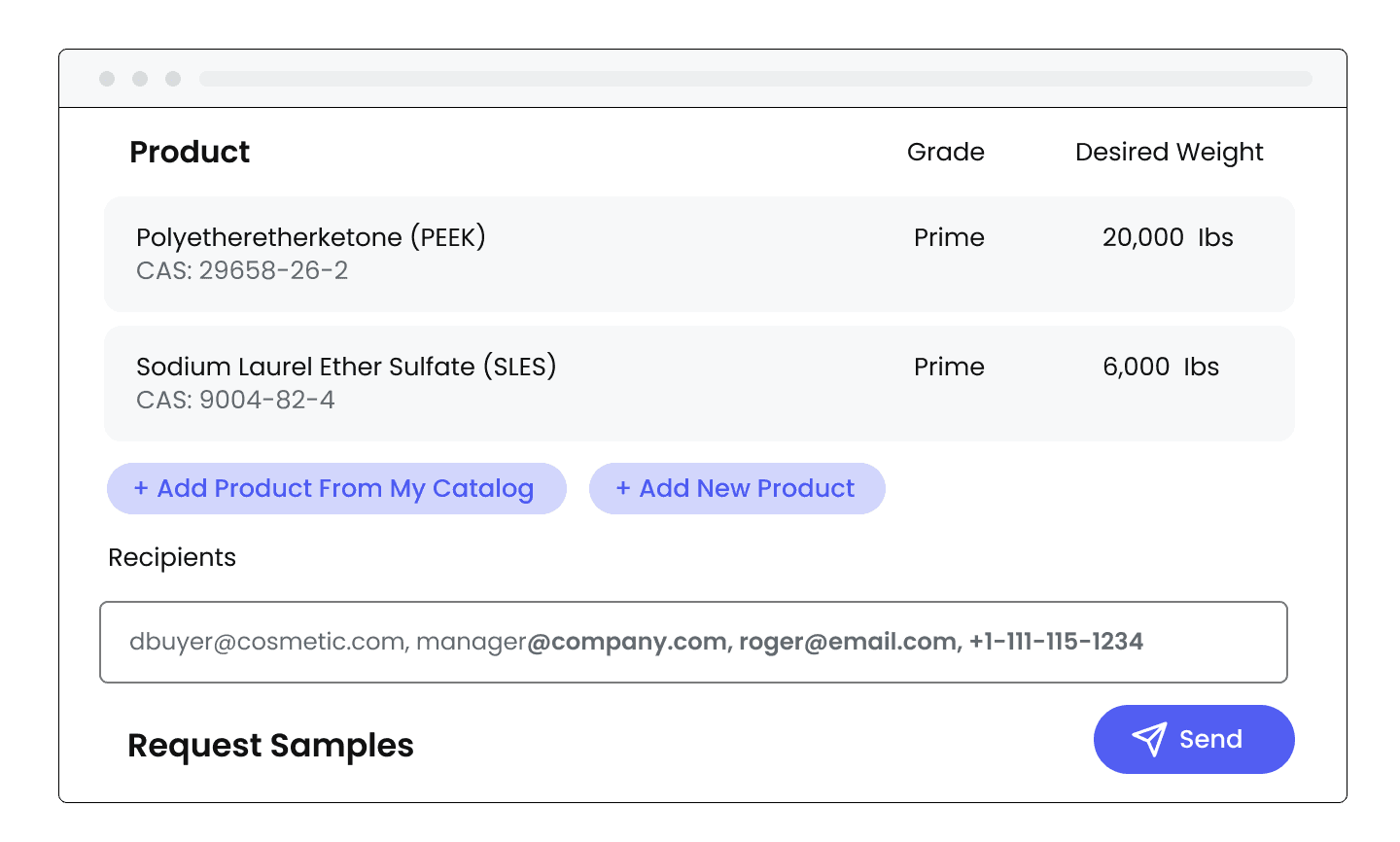Click the CAS: 9004-82-4 number

235,400
